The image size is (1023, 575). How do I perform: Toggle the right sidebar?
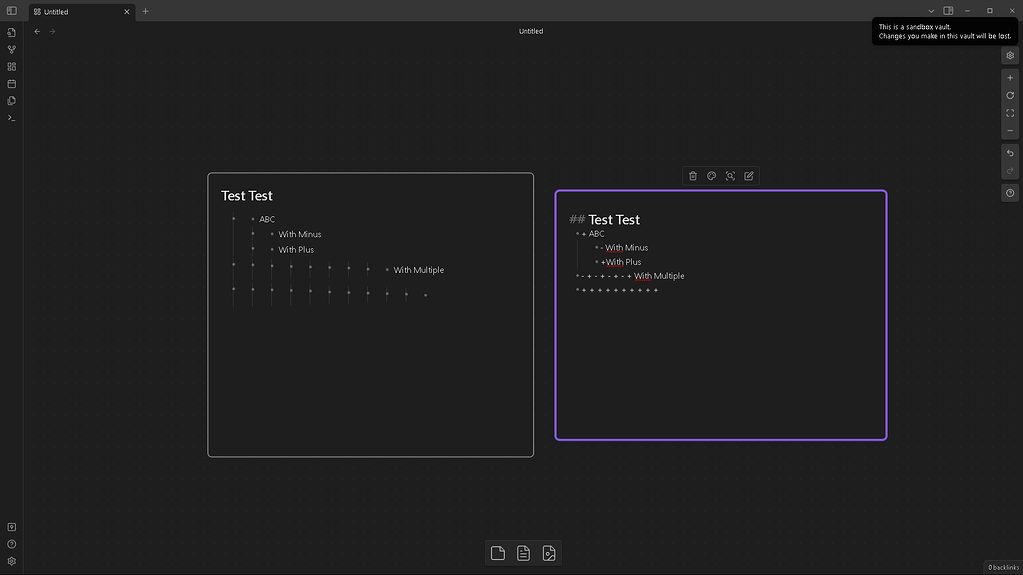click(x=948, y=11)
